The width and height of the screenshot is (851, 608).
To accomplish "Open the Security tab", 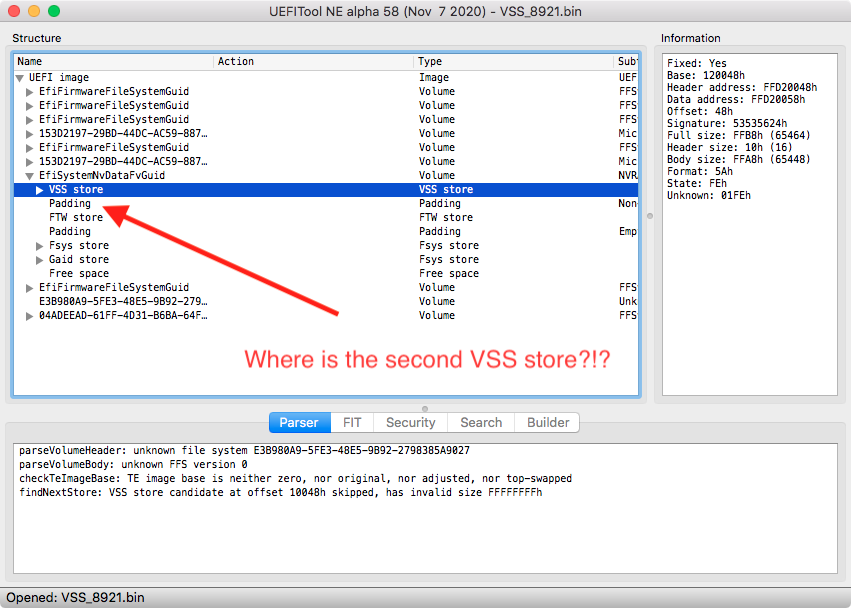I will 410,422.
